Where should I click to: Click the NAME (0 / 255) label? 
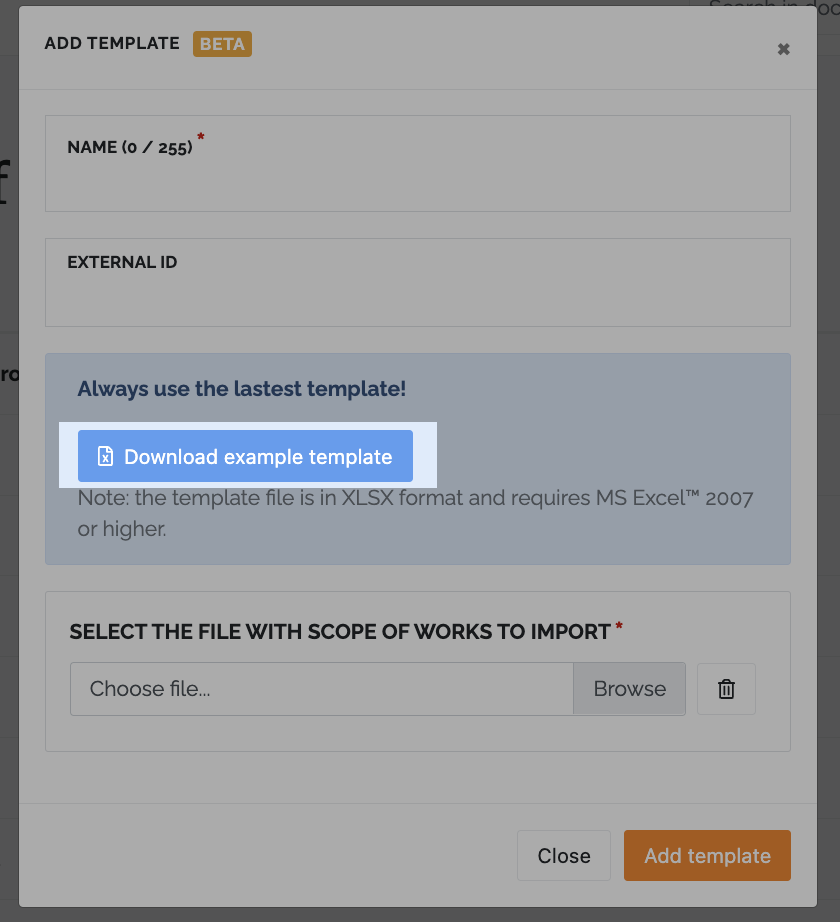coord(130,147)
